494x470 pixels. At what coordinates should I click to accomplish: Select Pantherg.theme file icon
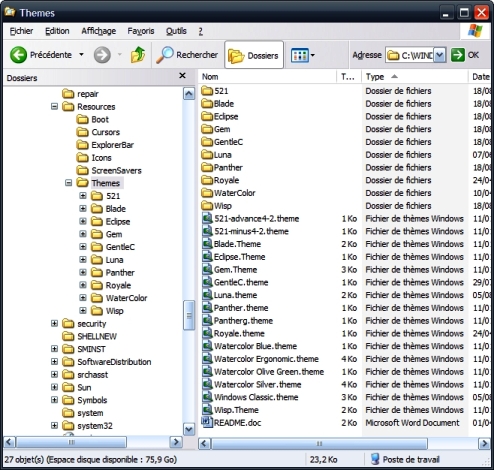tap(207, 320)
